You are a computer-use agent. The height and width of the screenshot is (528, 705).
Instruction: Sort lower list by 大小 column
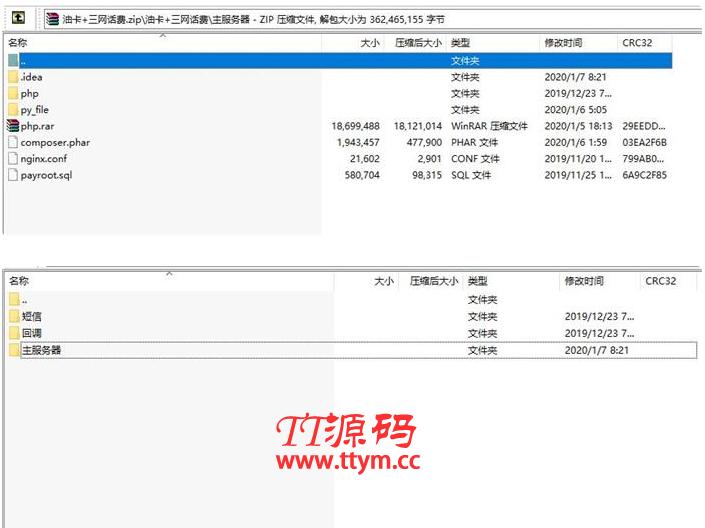(384, 281)
